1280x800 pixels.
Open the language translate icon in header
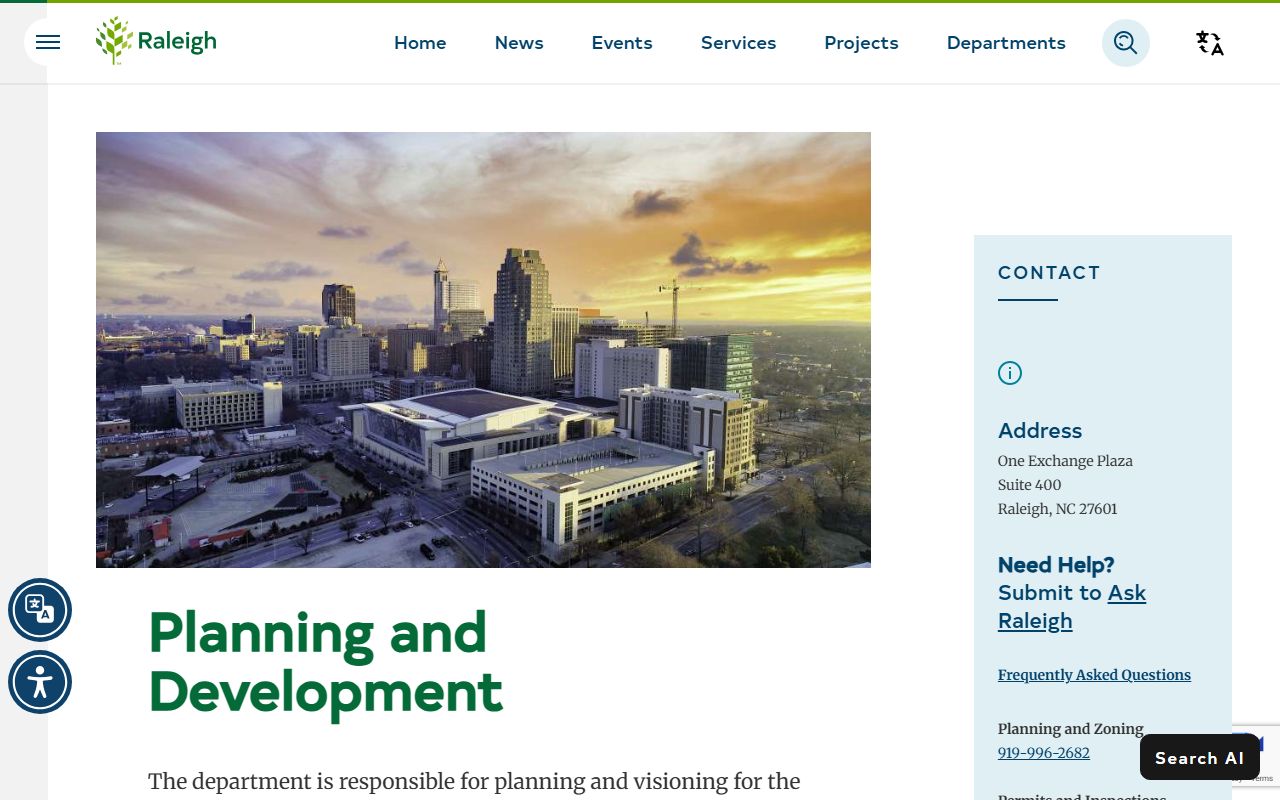(x=1210, y=43)
